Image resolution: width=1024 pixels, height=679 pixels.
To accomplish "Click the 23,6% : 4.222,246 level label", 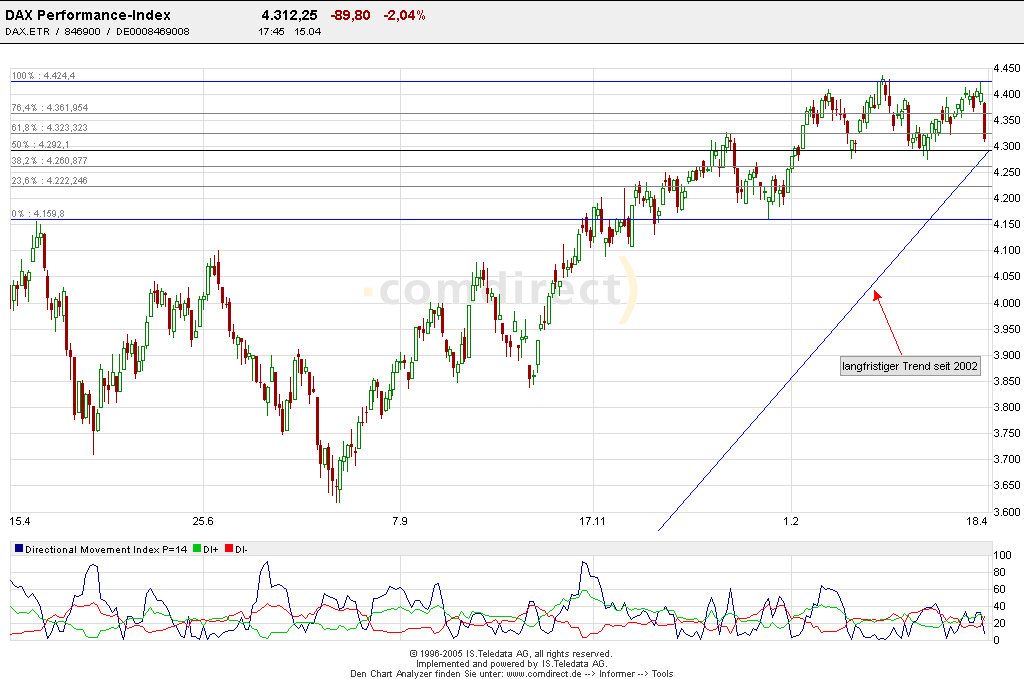I will (x=50, y=181).
